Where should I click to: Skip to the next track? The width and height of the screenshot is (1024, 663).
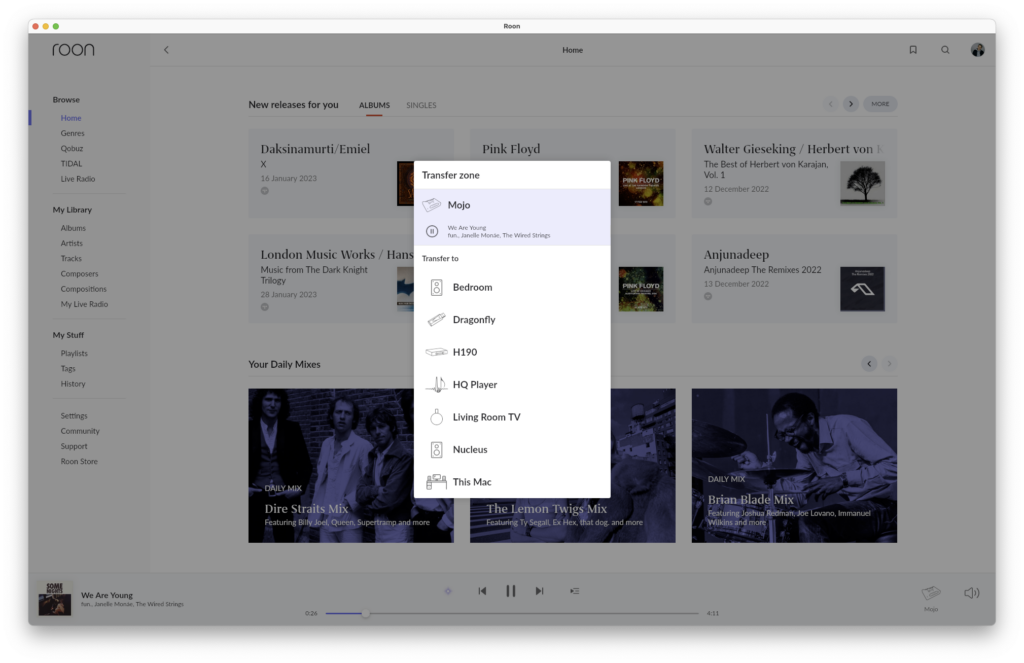point(539,591)
